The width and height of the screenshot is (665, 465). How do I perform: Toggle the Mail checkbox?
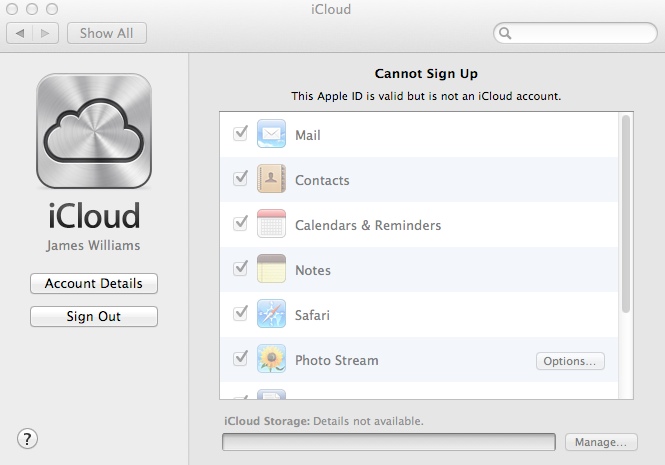click(240, 133)
